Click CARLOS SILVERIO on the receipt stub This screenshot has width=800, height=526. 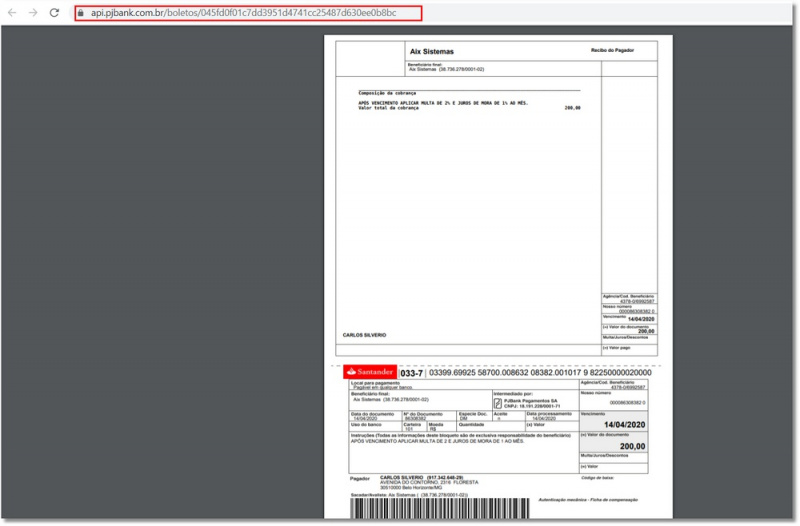[x=364, y=335]
